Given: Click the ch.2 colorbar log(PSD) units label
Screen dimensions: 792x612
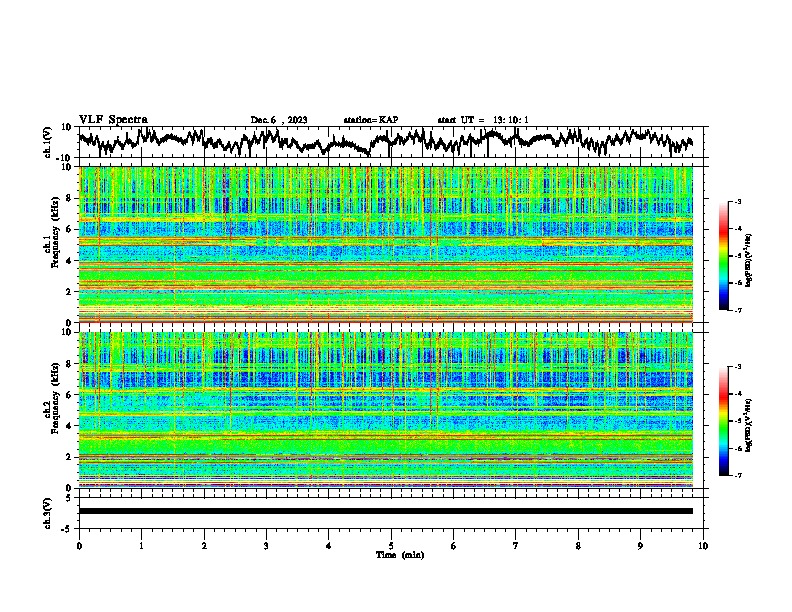Looking at the screenshot, I should pos(749,425).
